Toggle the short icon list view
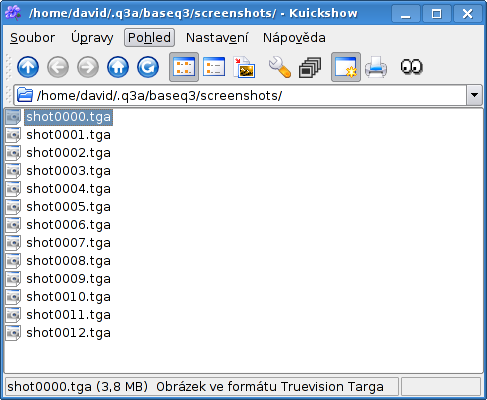The width and height of the screenshot is (487, 400). pyautogui.click(x=184, y=67)
